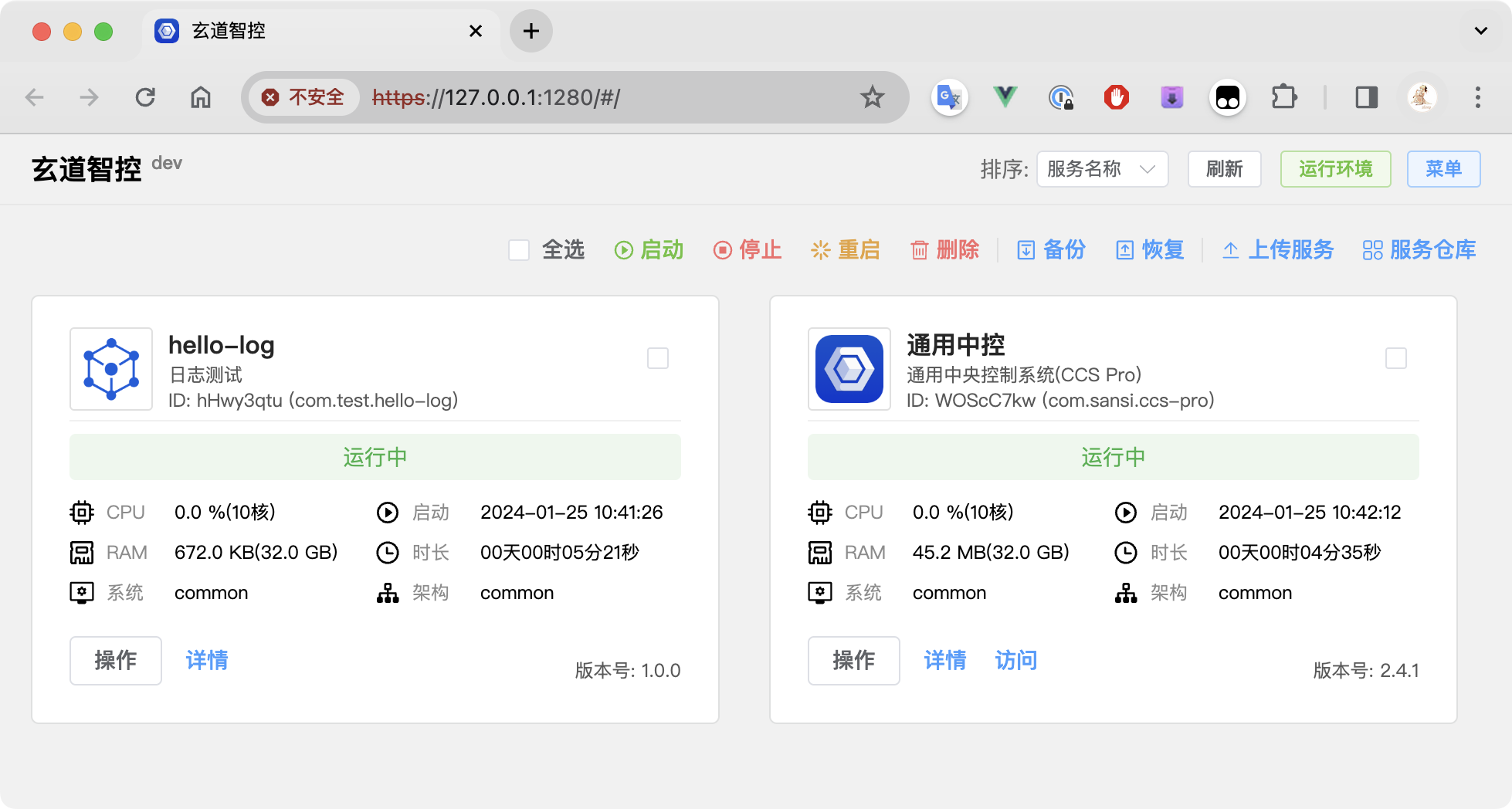Reload the page with the refresh icon
Screen dimensions: 1512x809
coord(145,97)
